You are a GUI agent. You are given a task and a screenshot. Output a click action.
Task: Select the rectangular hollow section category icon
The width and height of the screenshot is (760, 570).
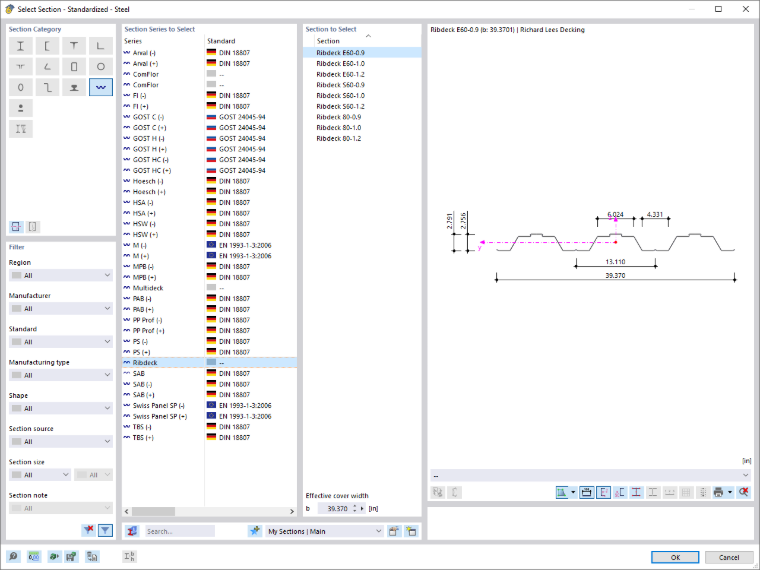point(74,67)
